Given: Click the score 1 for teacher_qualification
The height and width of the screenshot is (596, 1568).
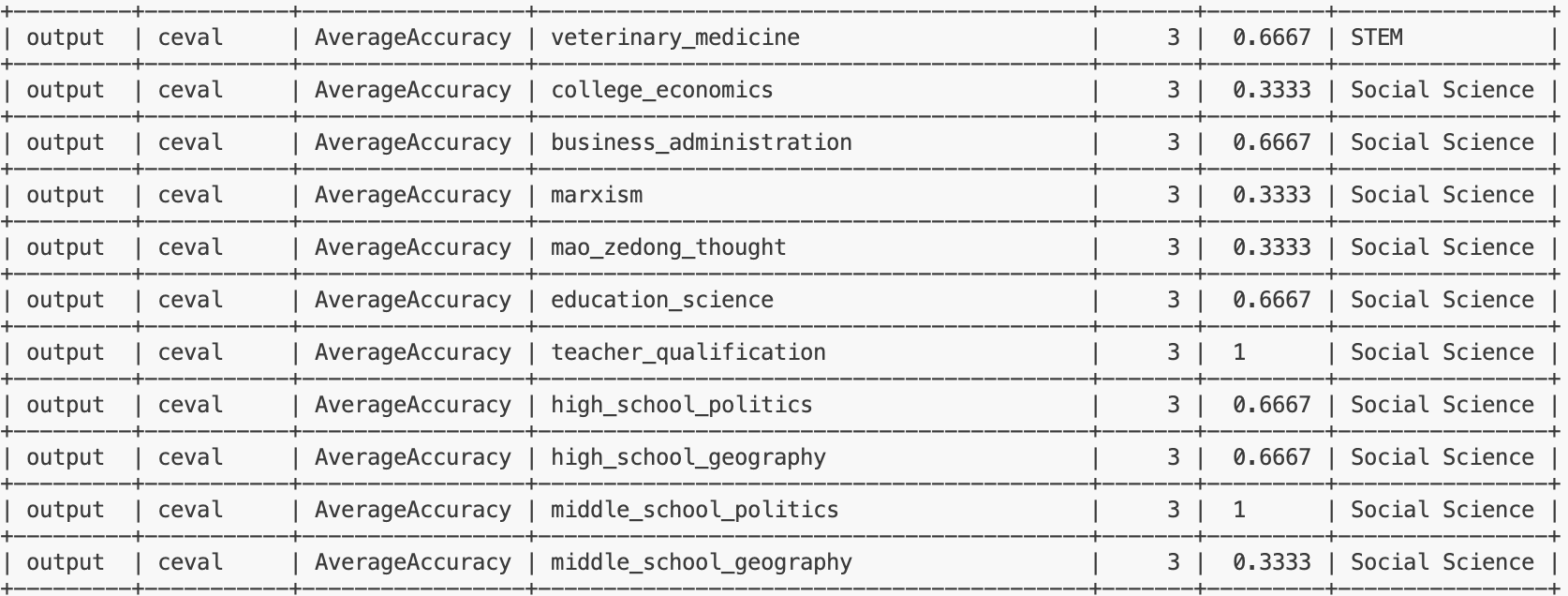Looking at the screenshot, I should pyautogui.click(x=1239, y=352).
